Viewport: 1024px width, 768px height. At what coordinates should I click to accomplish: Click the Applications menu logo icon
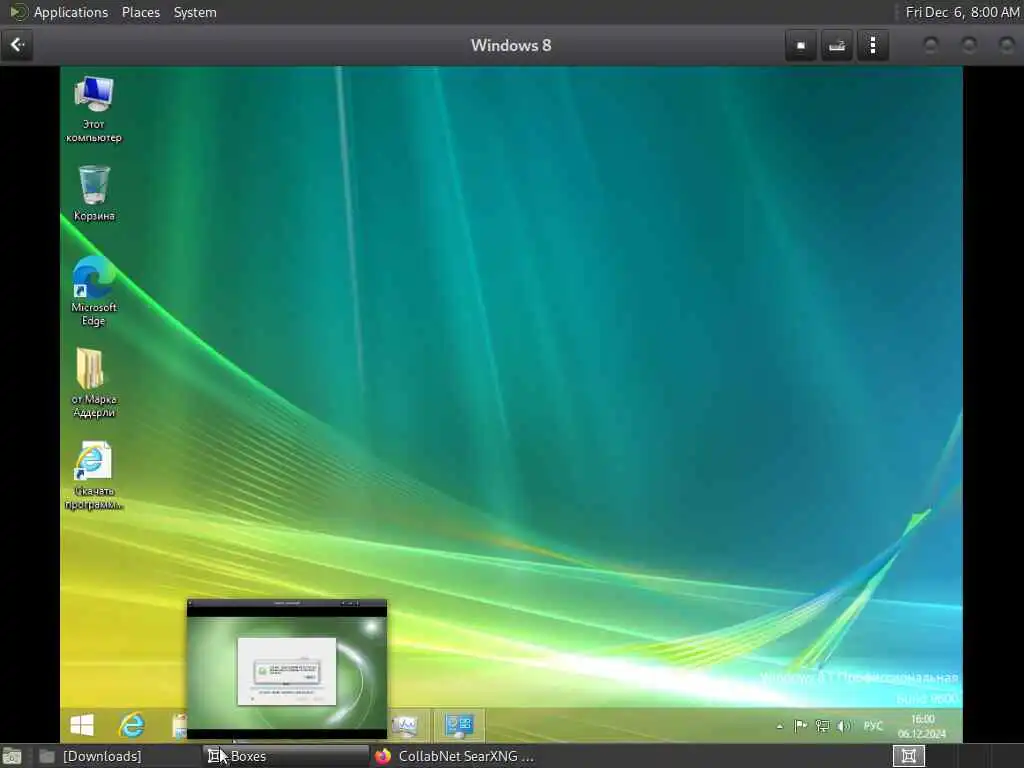click(x=18, y=12)
